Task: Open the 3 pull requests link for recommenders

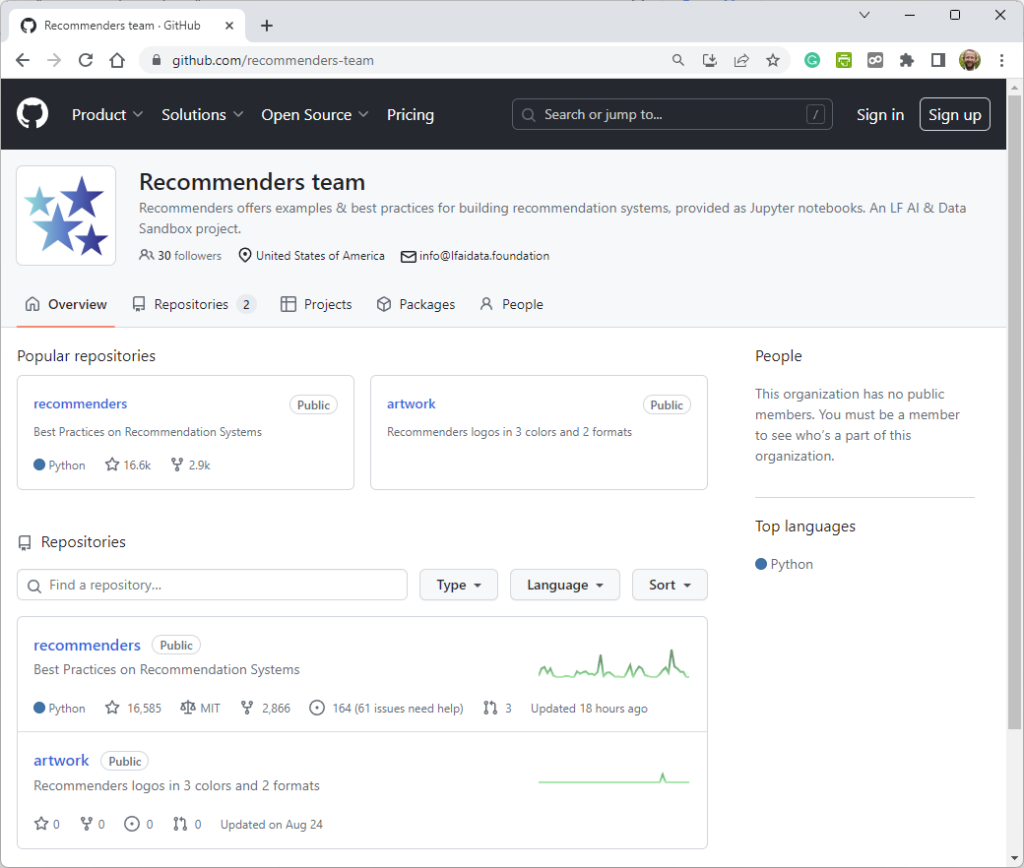Action: click(x=498, y=708)
